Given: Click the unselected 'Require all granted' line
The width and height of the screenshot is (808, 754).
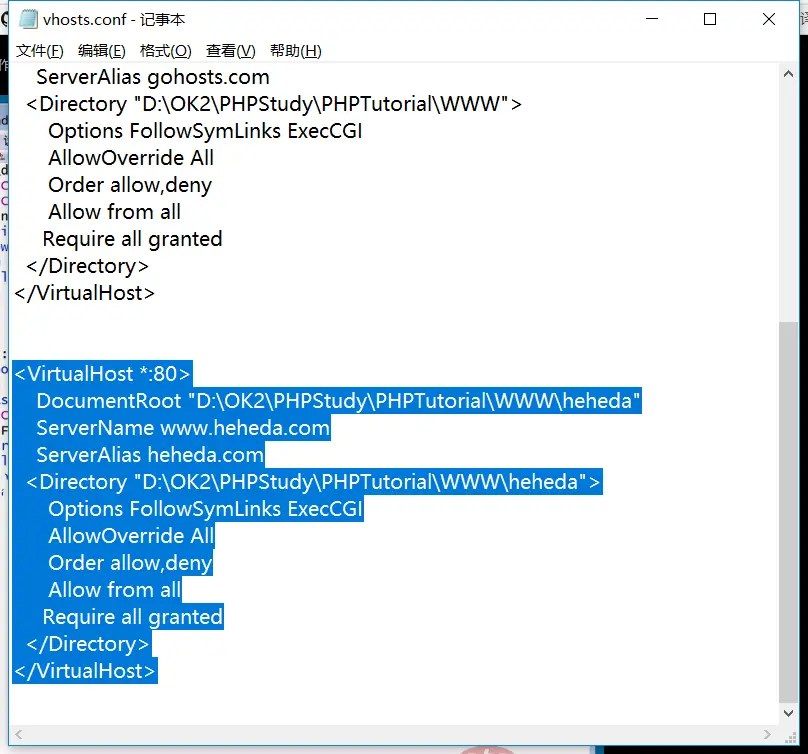Looking at the screenshot, I should [x=132, y=239].
